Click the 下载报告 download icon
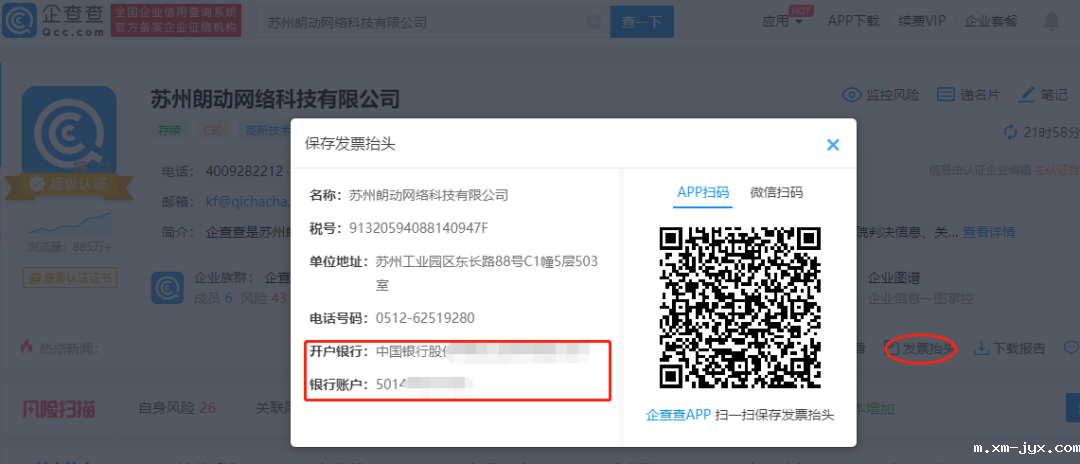The height and width of the screenshot is (464, 1080). [982, 348]
